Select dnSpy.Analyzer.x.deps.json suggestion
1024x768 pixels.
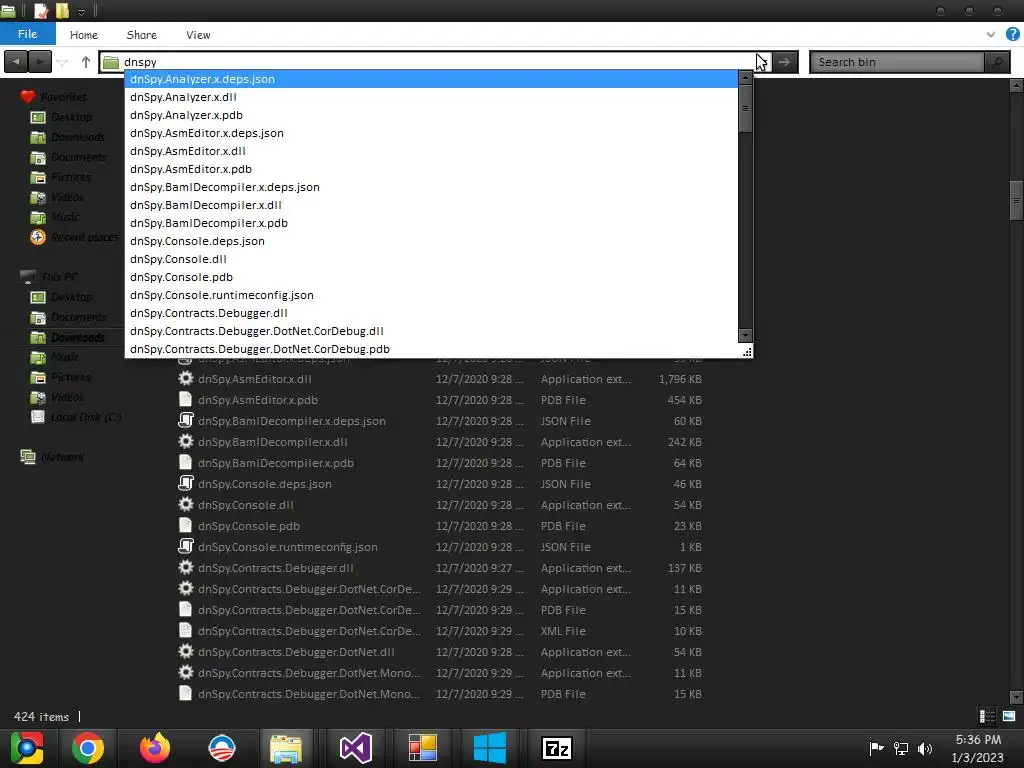tap(431, 79)
